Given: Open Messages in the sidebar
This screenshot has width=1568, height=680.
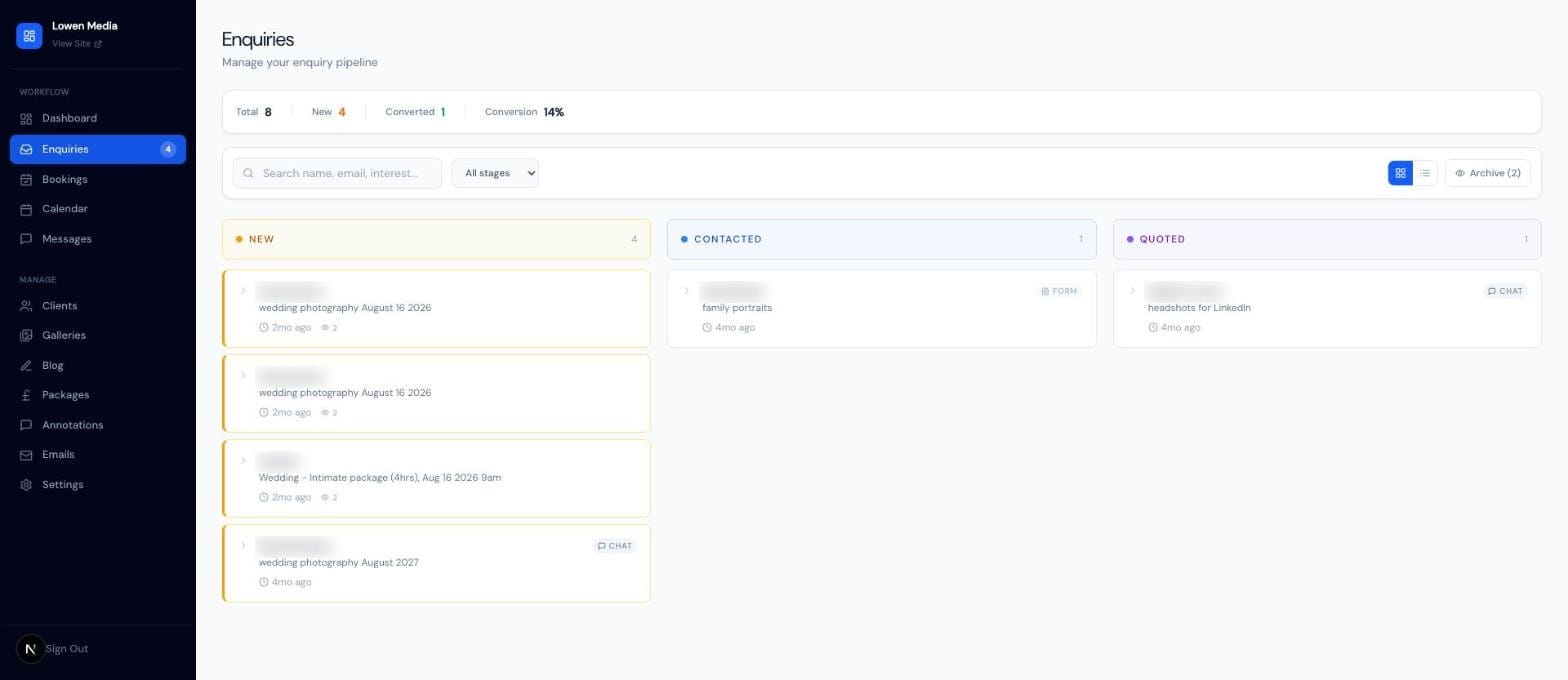Looking at the screenshot, I should (98, 239).
